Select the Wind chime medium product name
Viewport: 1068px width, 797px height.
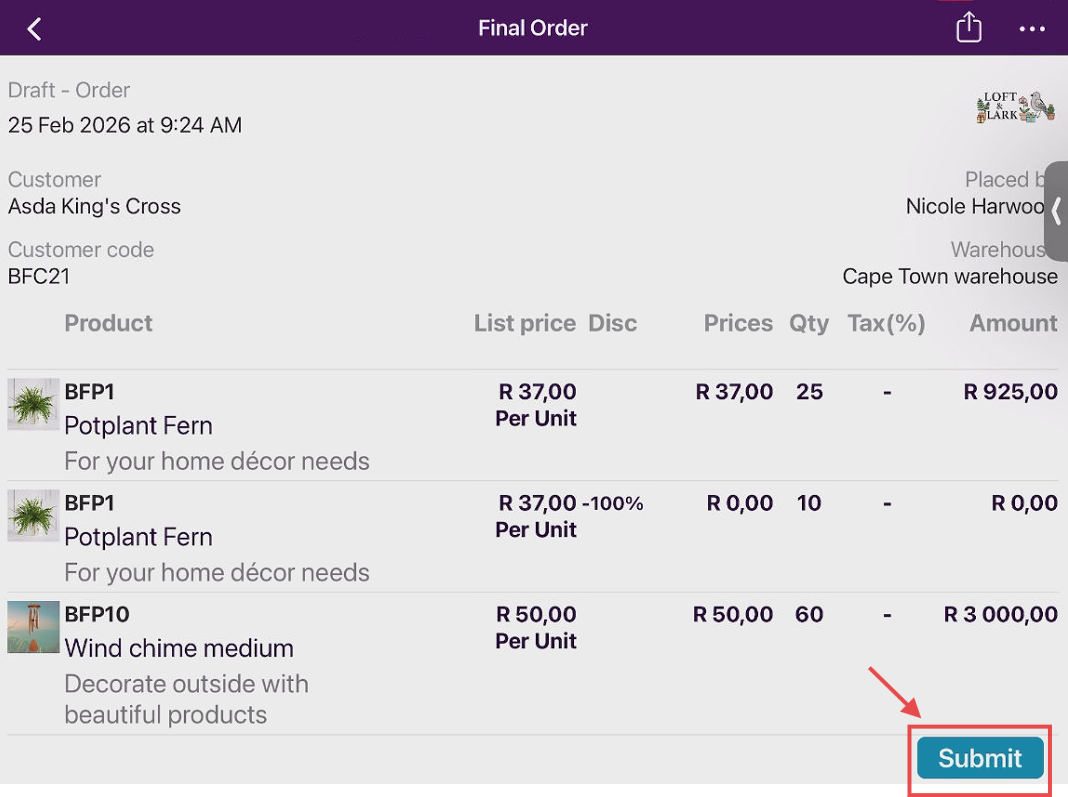[179, 648]
